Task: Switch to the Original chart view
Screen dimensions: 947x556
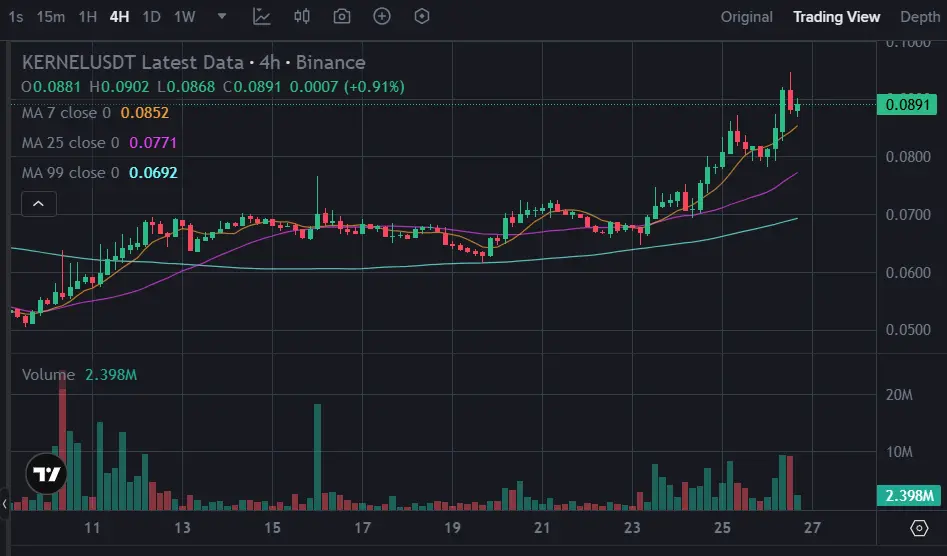Action: pos(746,17)
